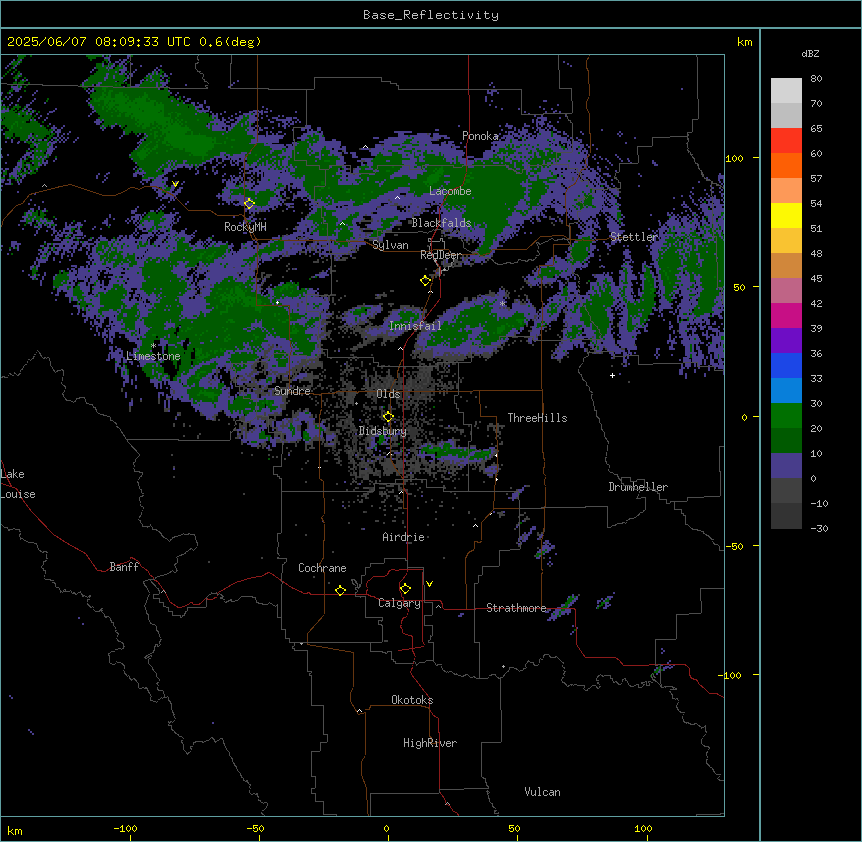Click the yellow diamond marker below RedDeer
The image size is (862, 842).
(425, 281)
